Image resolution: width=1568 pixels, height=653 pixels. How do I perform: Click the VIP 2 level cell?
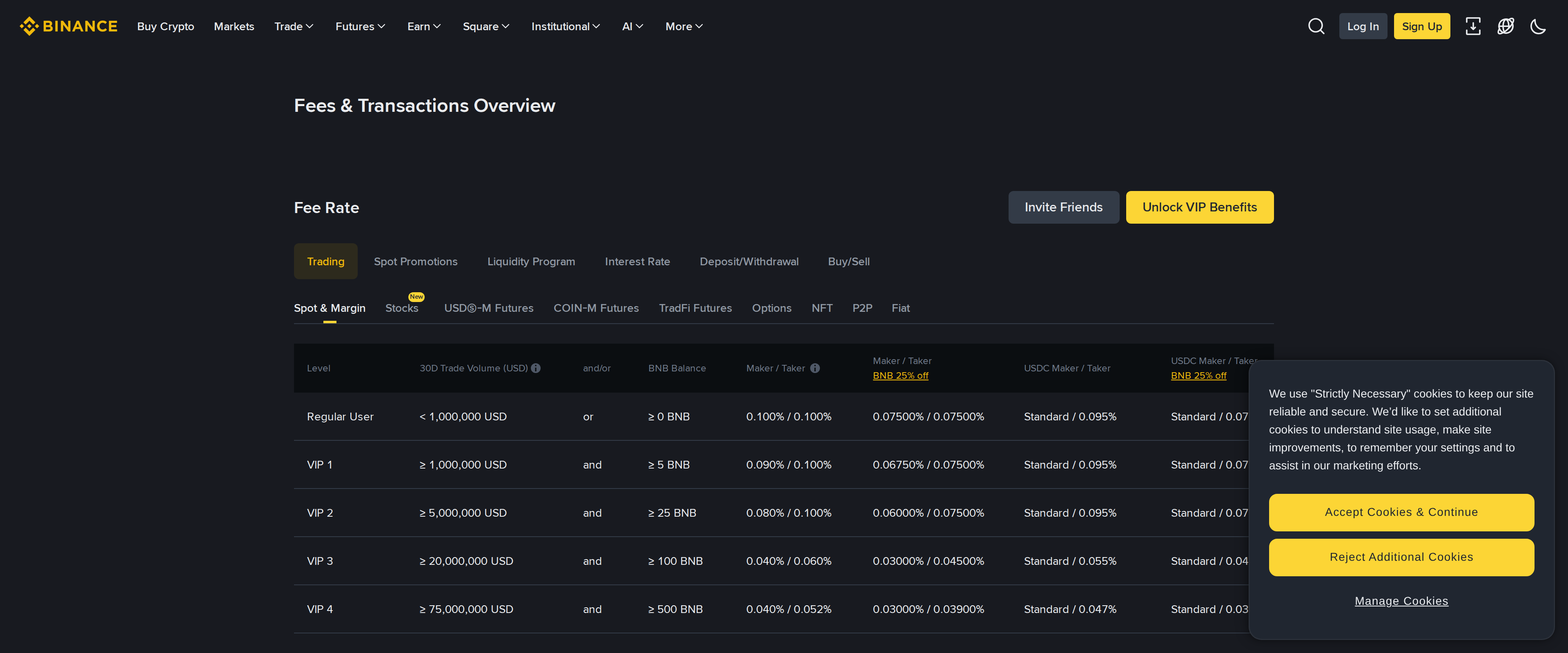click(x=320, y=513)
